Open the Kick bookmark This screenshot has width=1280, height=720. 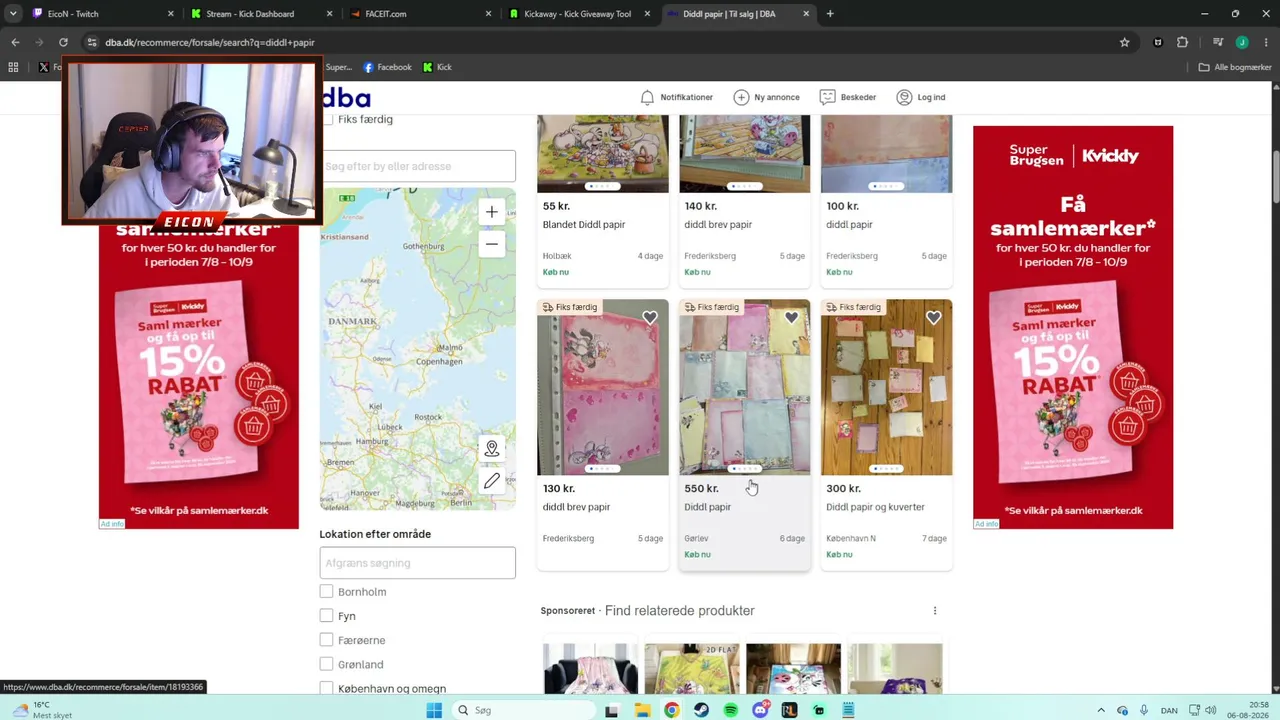coord(437,67)
